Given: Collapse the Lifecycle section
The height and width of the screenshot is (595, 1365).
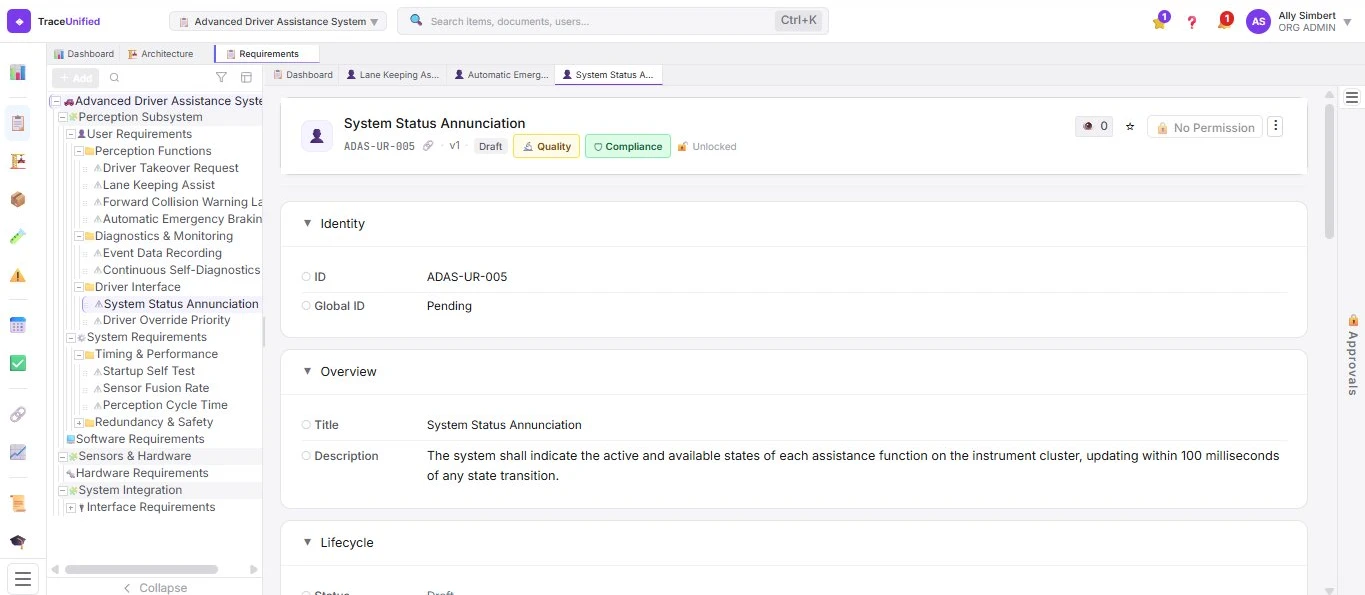Looking at the screenshot, I should coord(307,543).
